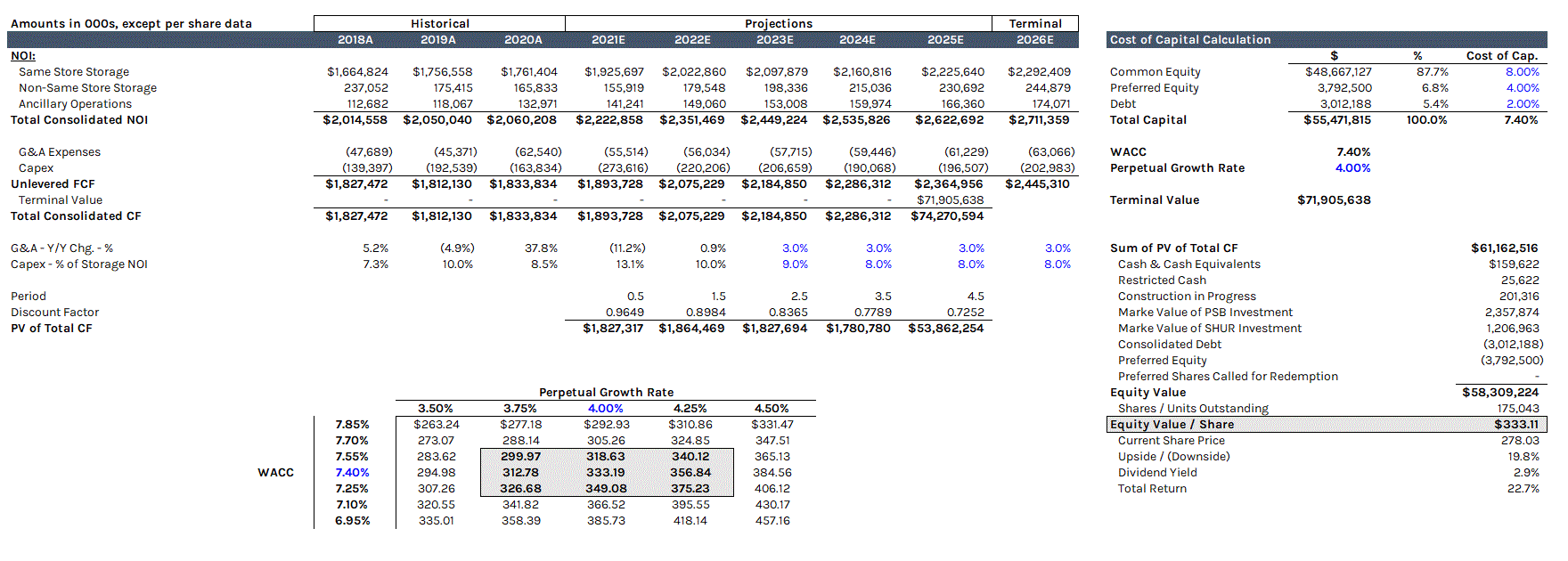Screen dimensions: 1568x561
Task: Click the Historical group header
Action: click(440, 24)
